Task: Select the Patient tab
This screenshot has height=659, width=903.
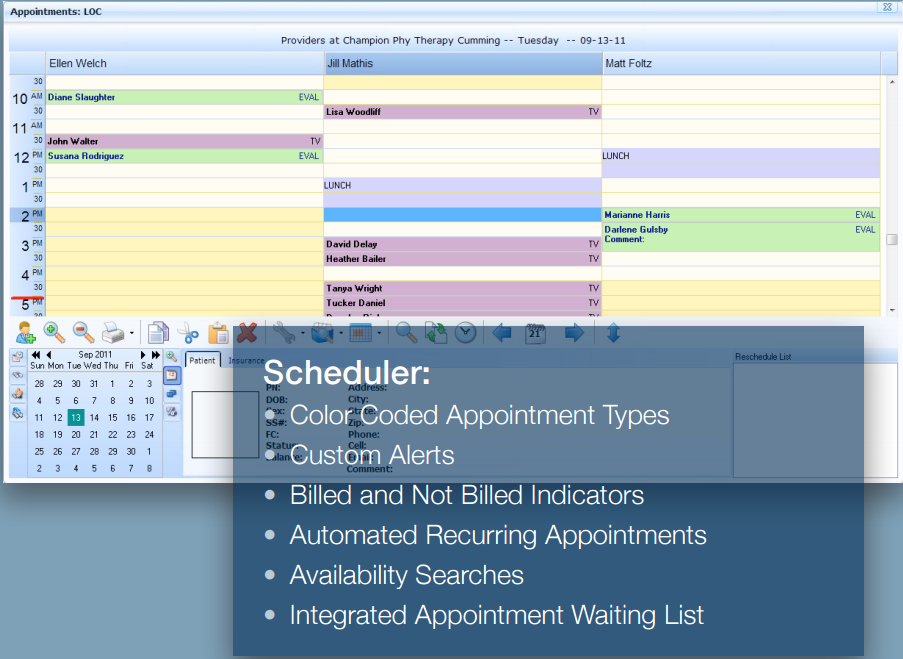Action: (202, 361)
